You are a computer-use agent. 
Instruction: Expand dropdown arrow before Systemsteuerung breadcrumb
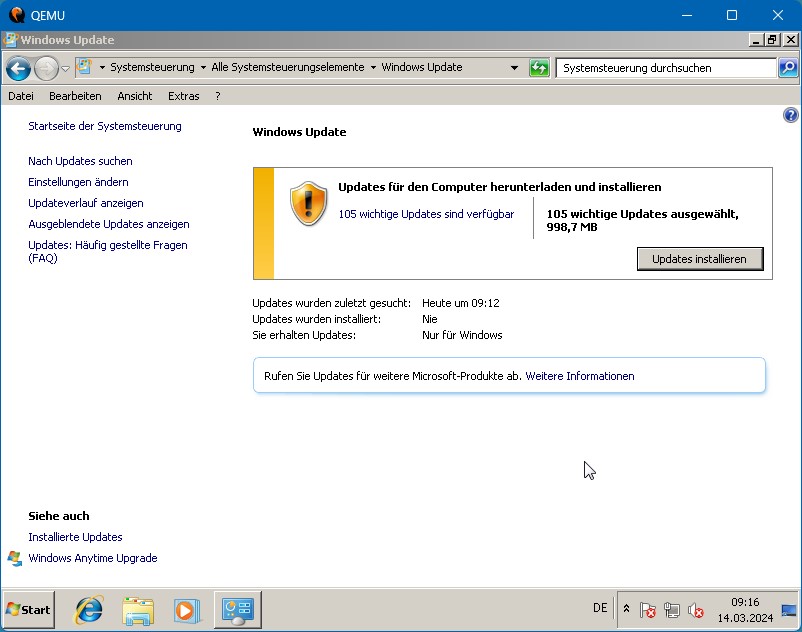[x=102, y=67]
